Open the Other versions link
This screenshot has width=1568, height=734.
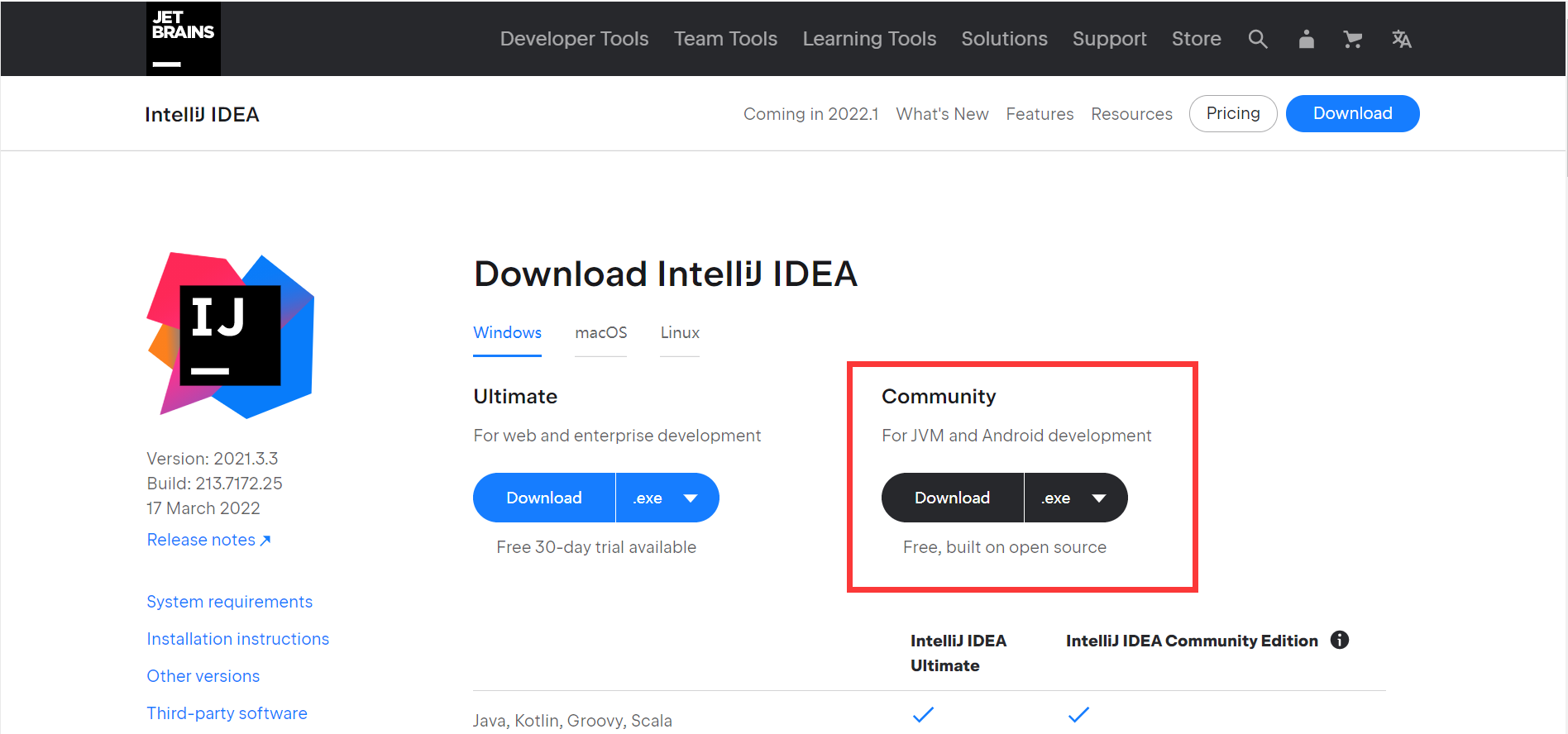click(203, 676)
